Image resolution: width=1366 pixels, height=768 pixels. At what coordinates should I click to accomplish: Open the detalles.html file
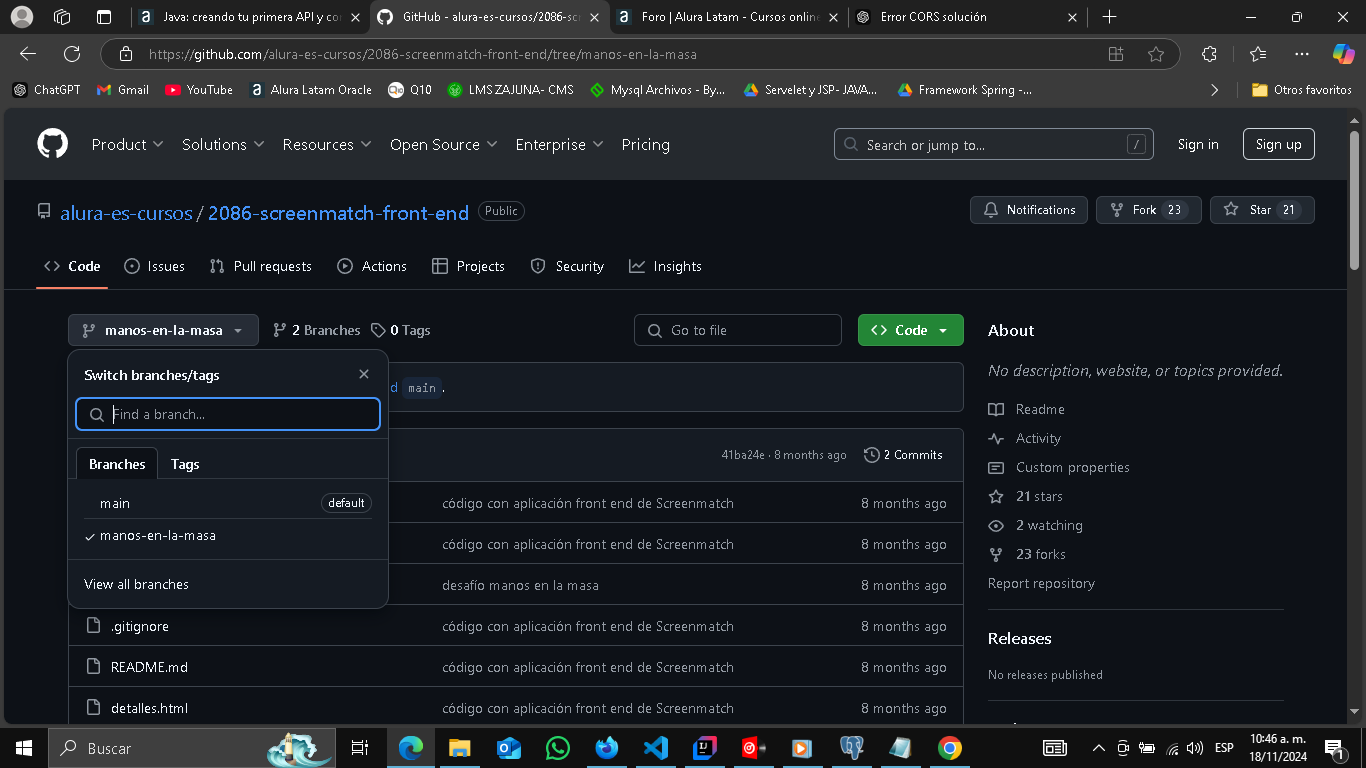pyautogui.click(x=149, y=708)
